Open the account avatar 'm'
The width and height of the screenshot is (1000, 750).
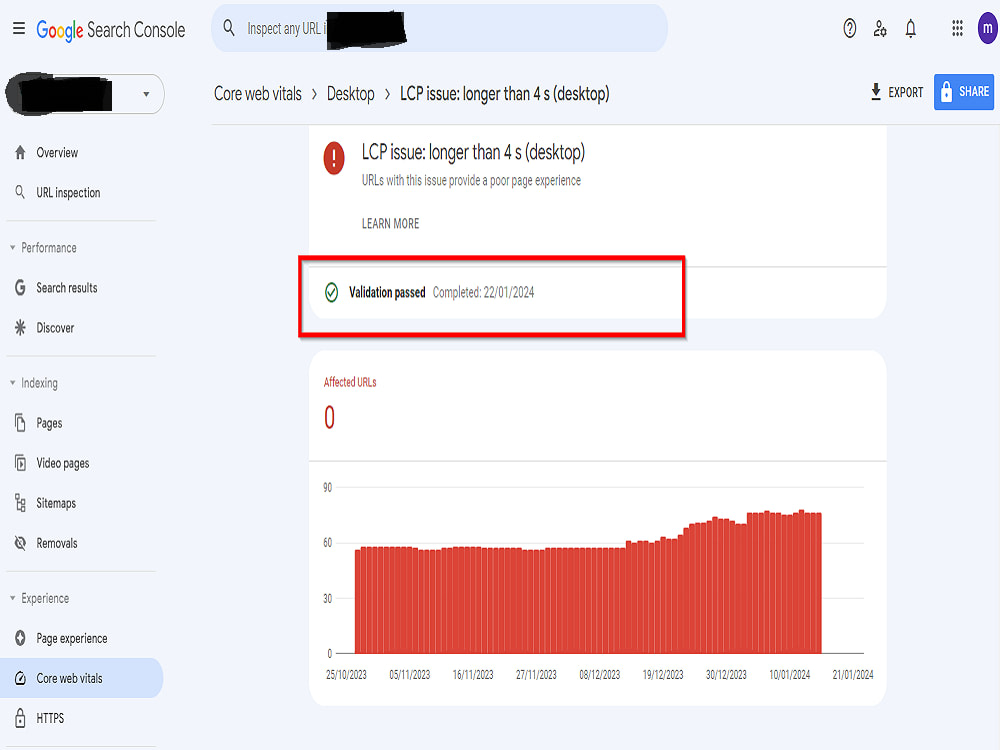(x=987, y=29)
